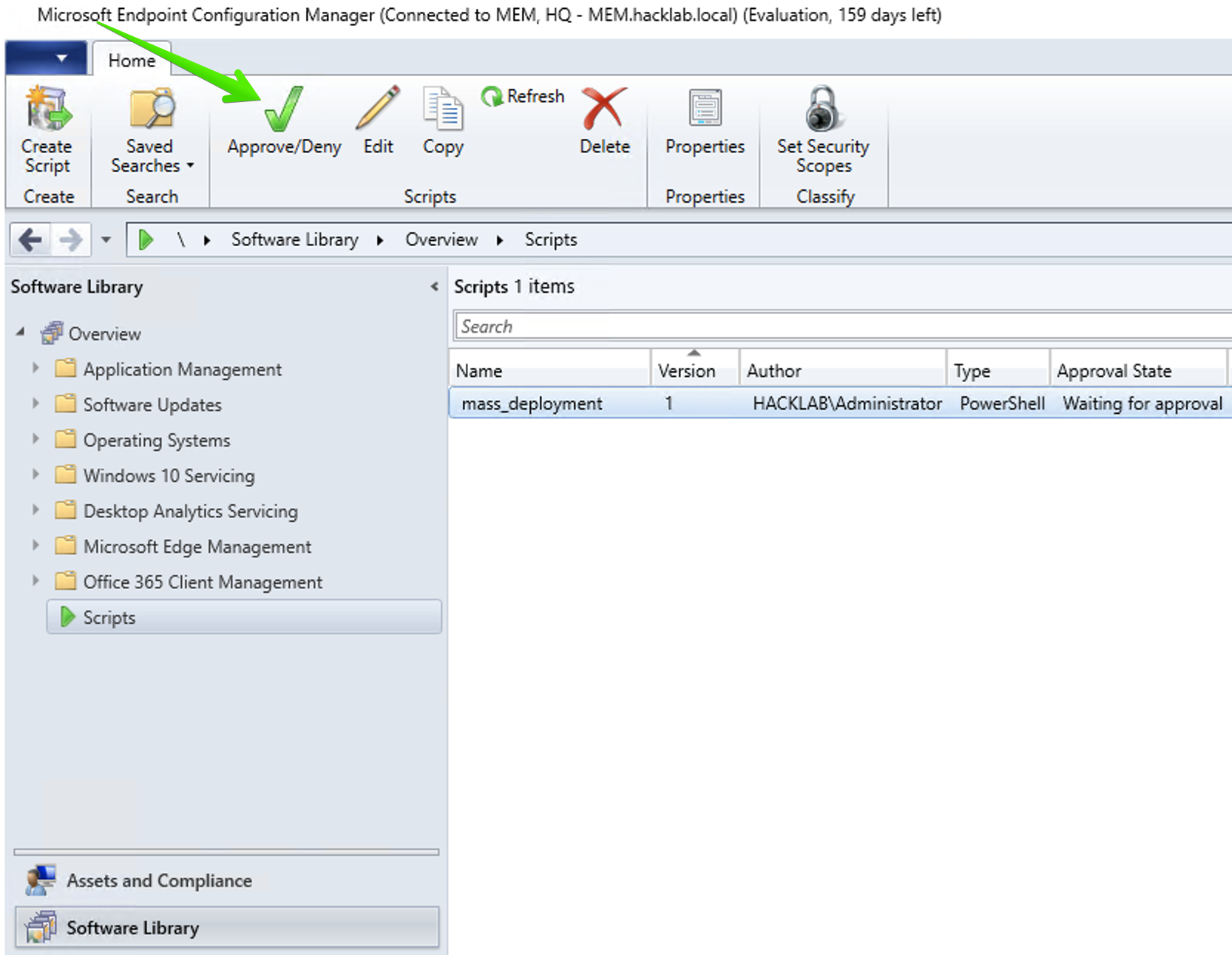Collapse the Overview tree node
1232x955 pixels.
coord(21,333)
